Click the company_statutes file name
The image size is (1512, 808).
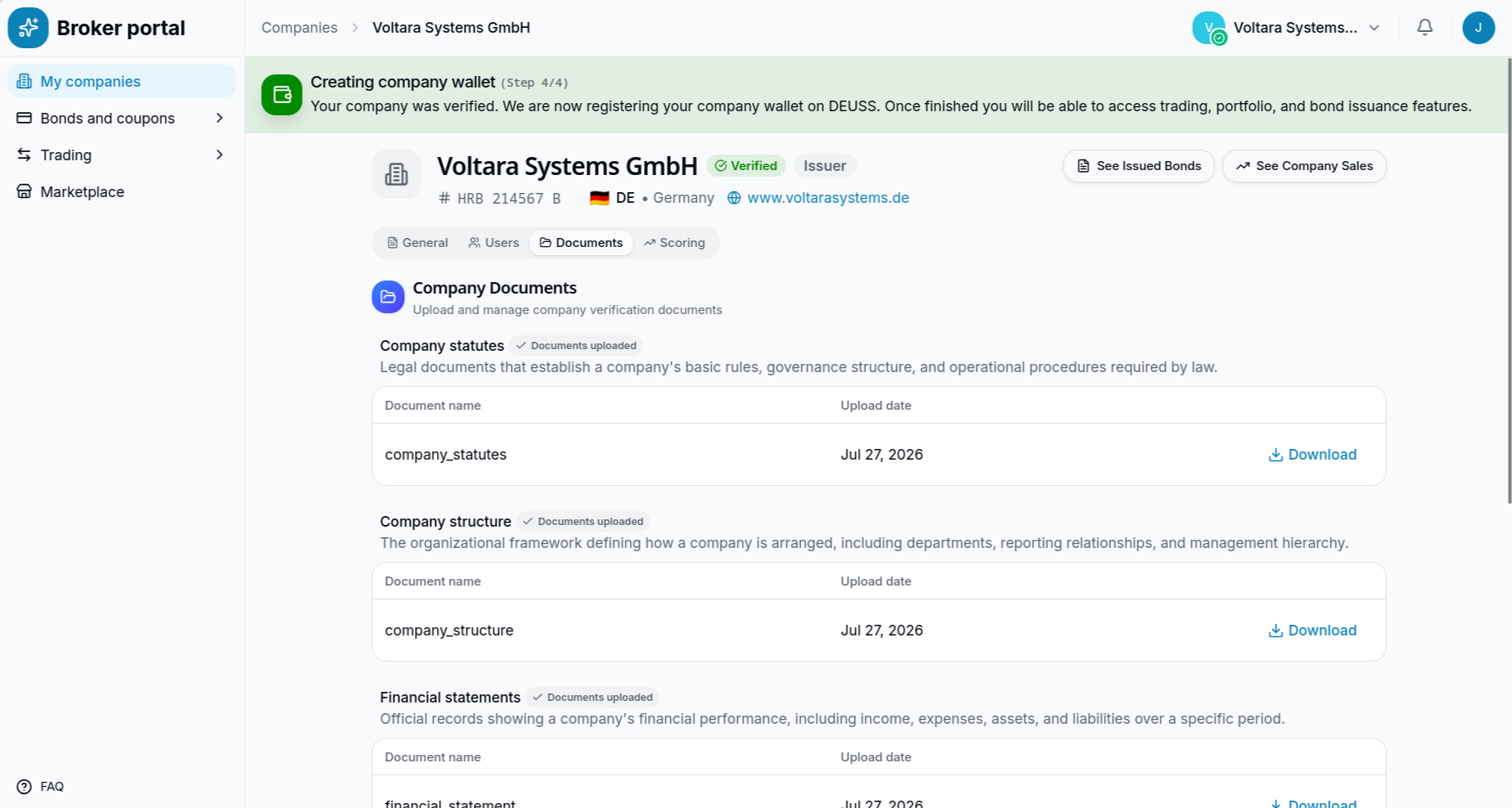pyautogui.click(x=446, y=455)
